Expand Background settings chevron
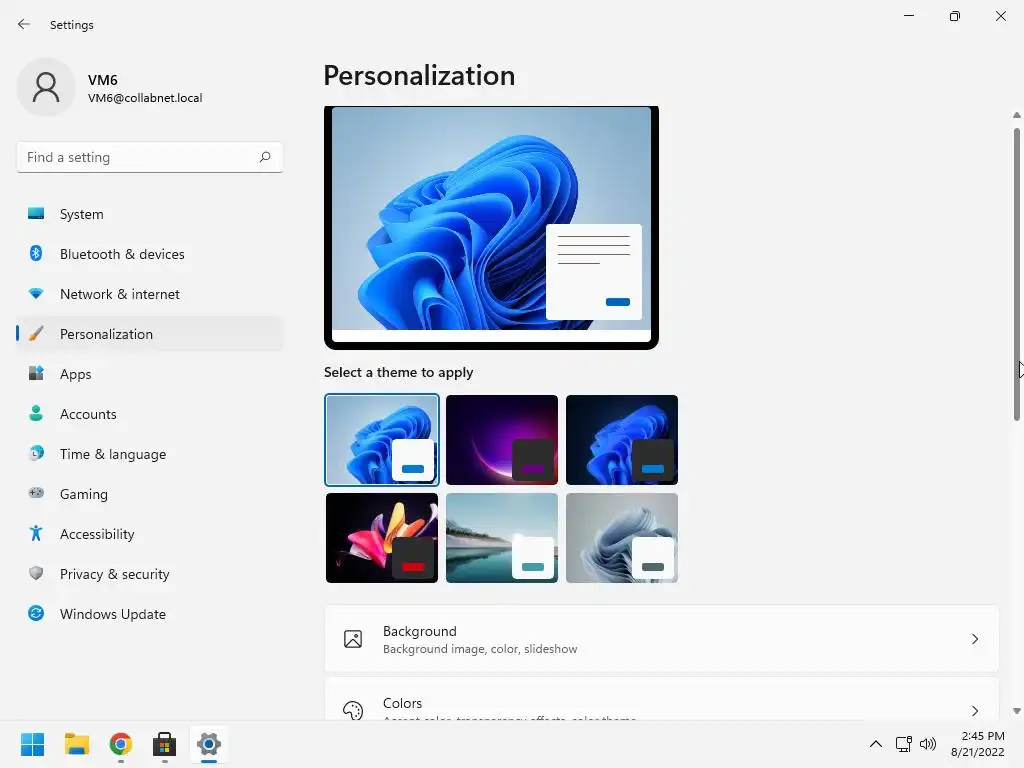 click(x=974, y=639)
